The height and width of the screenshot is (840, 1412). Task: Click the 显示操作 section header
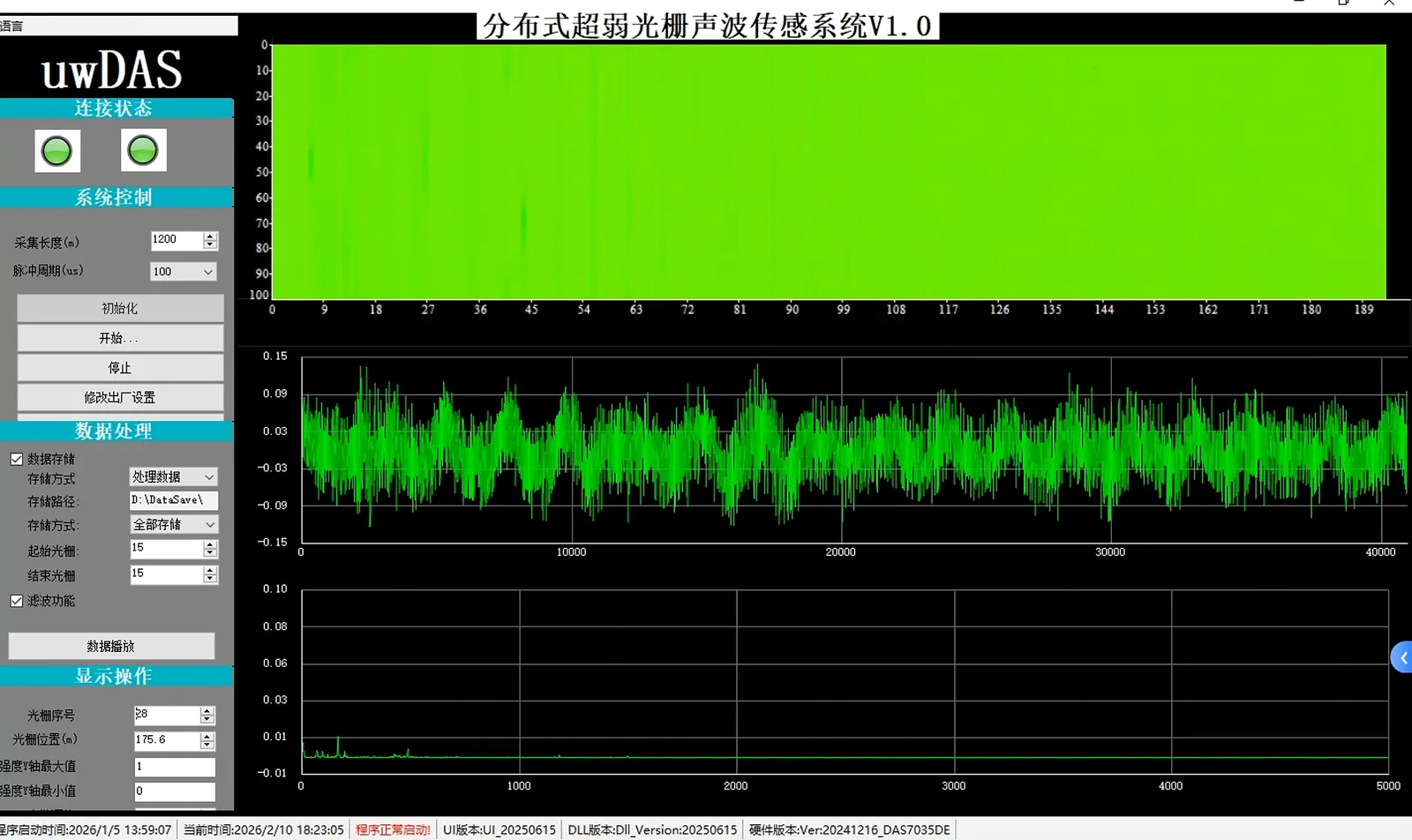click(x=116, y=676)
